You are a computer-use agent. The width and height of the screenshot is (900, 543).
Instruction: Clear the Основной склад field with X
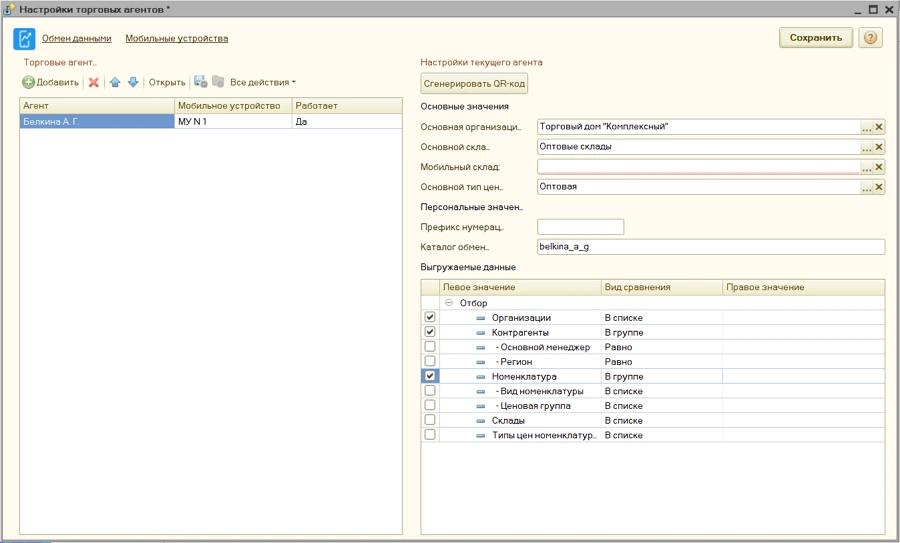[879, 147]
